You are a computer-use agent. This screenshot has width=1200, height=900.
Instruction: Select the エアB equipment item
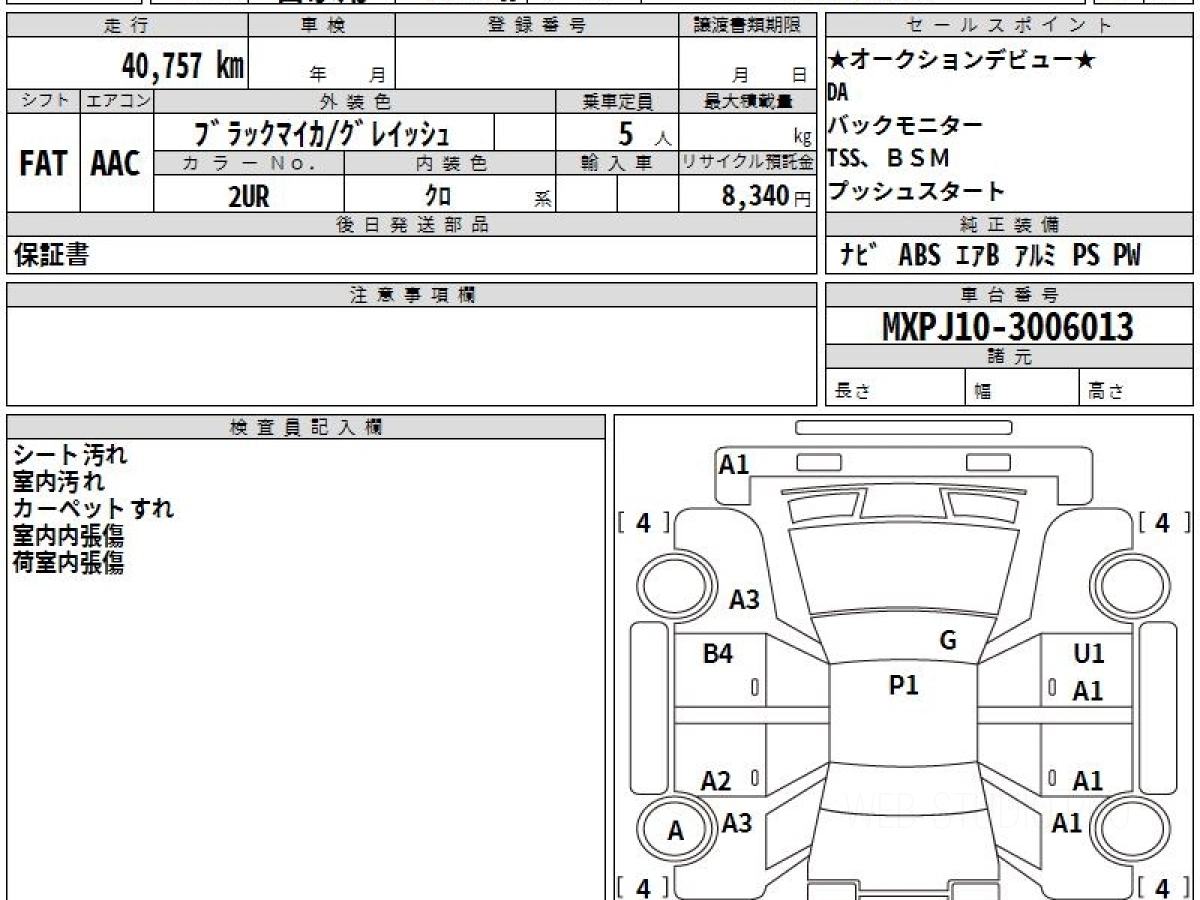coord(977,255)
